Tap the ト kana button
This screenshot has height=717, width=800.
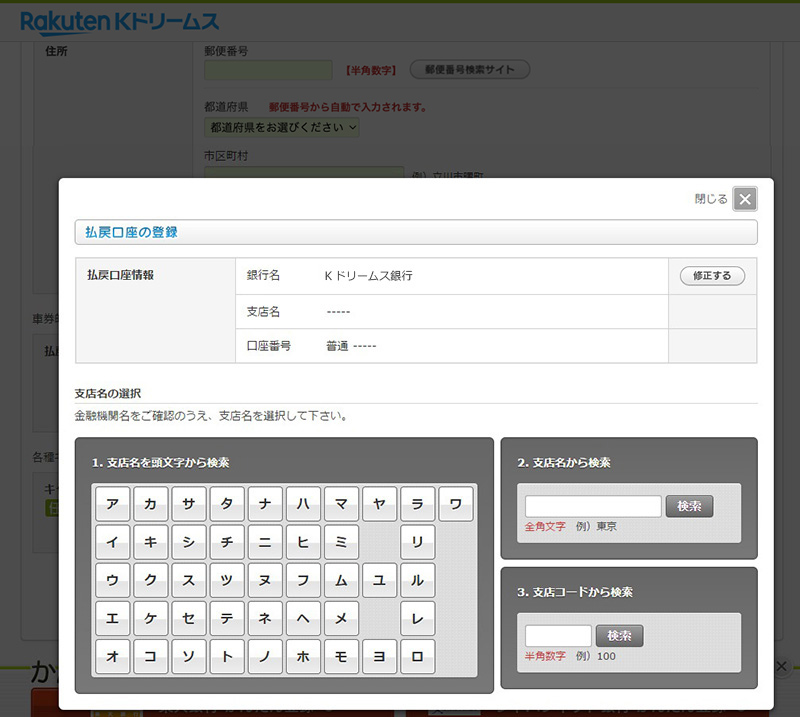(227, 656)
